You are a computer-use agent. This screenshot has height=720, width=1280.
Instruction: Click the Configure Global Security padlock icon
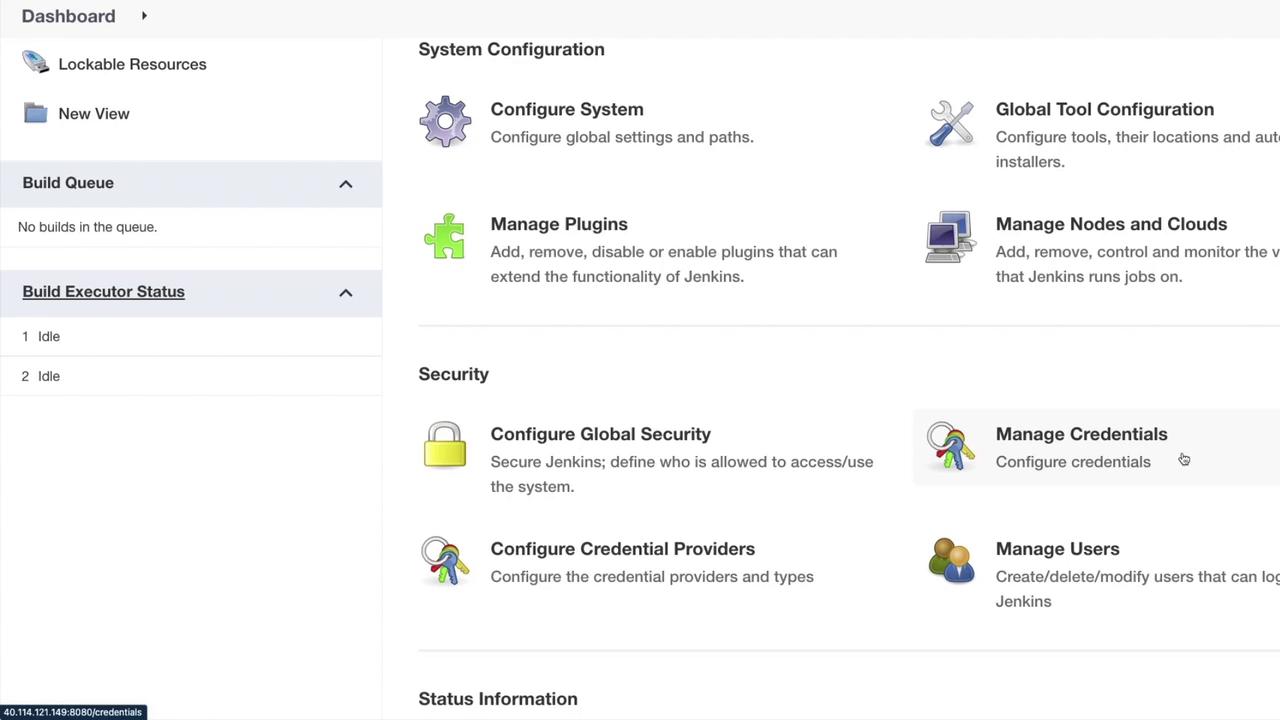445,446
